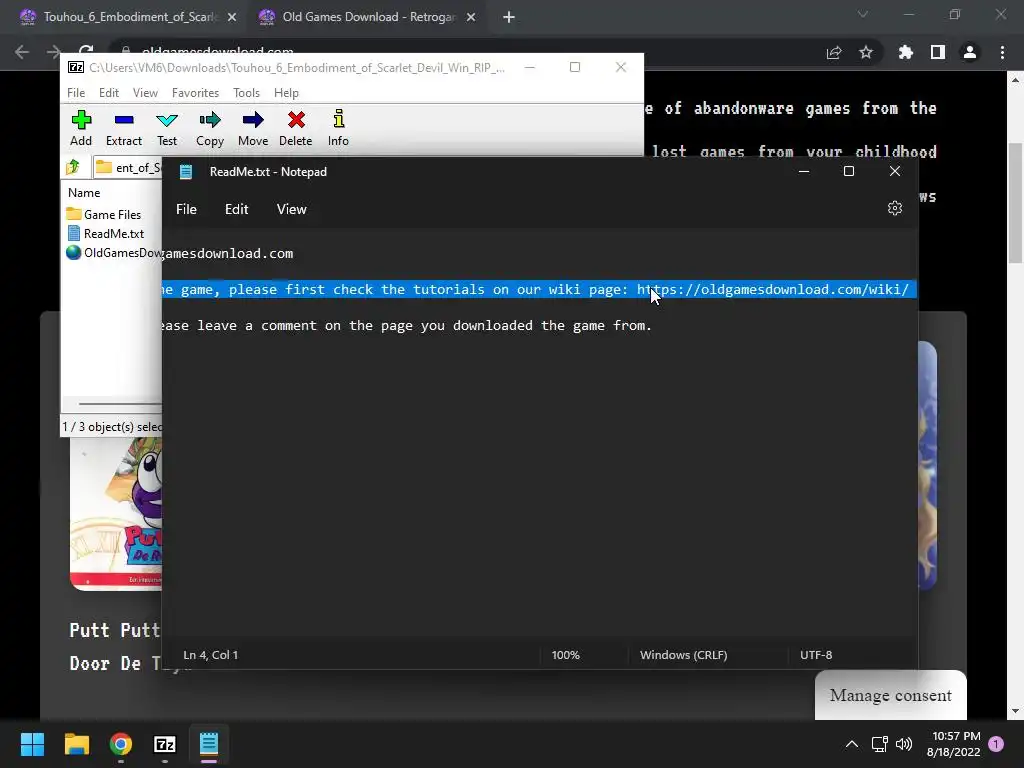The image size is (1024, 768).
Task: Open the 7-Zip File menu
Action: tap(76, 93)
